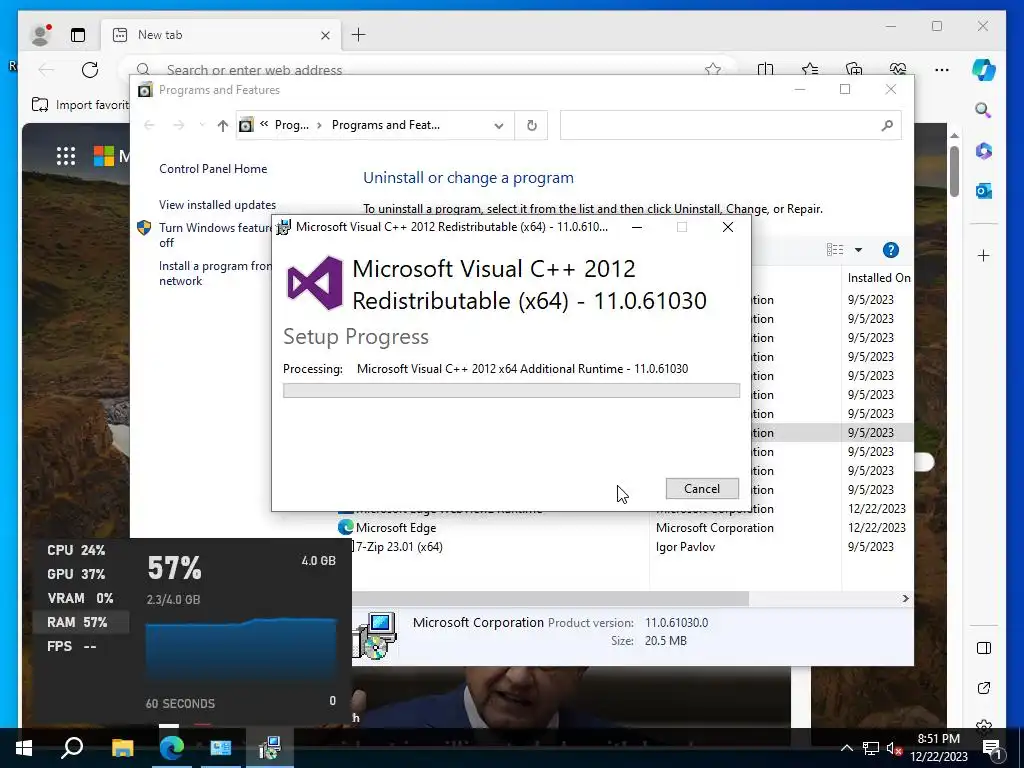Open Copilot in Edge sidebar
This screenshot has width=1024, height=768.
pyautogui.click(x=984, y=69)
